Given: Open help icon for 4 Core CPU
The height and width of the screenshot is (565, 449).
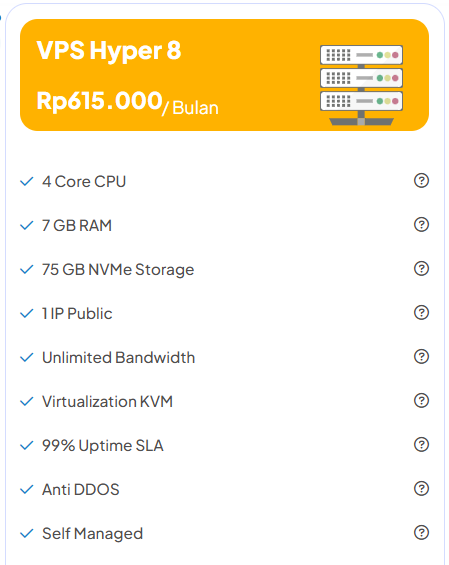Looking at the screenshot, I should [421, 181].
